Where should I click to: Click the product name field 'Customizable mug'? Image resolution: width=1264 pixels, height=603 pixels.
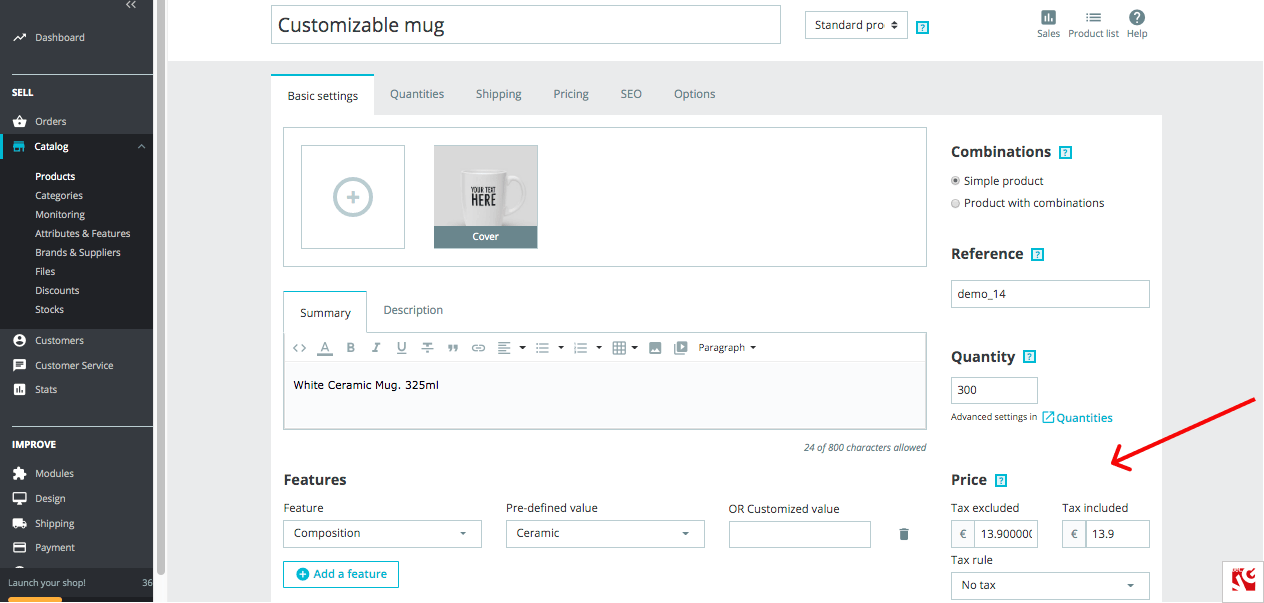click(525, 25)
